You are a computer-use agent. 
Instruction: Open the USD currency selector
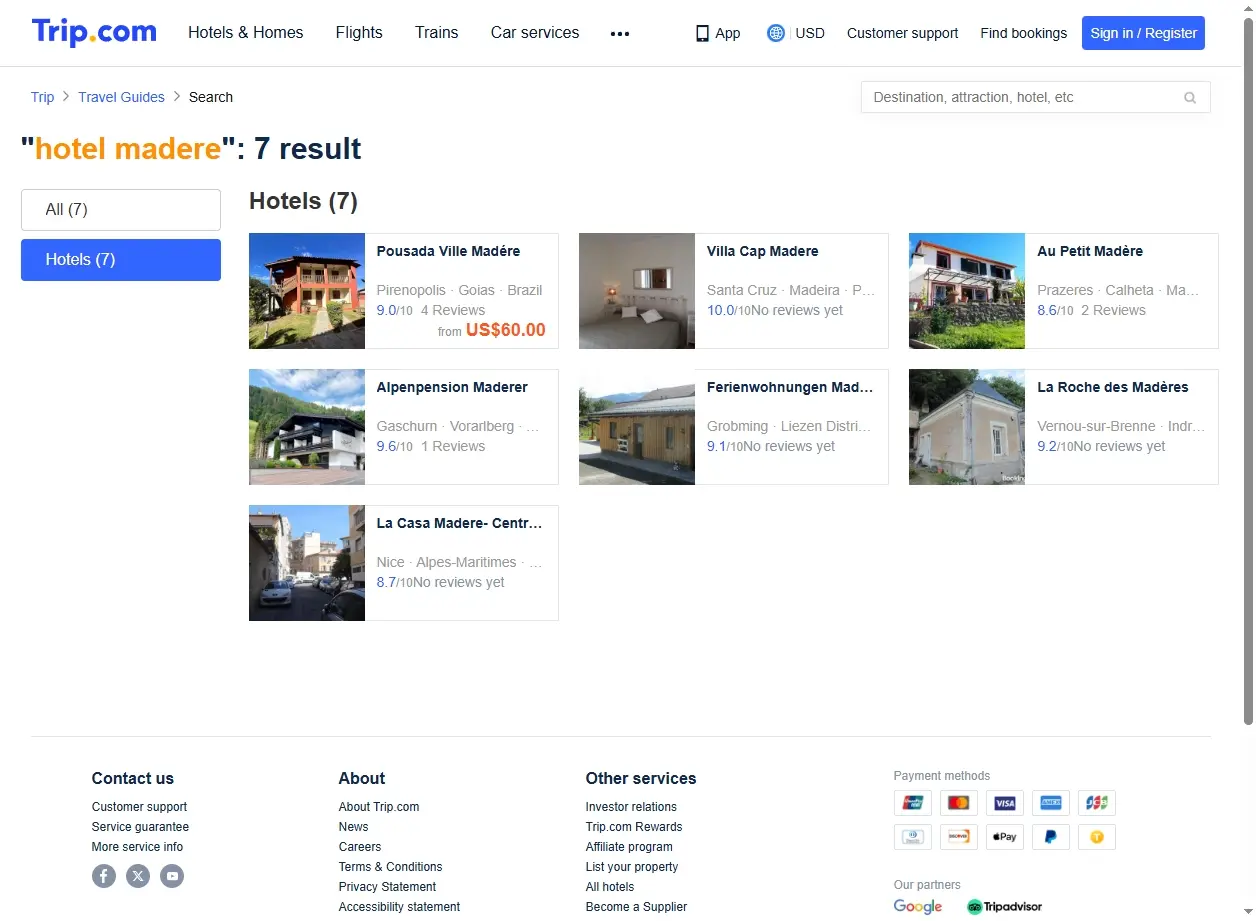click(x=810, y=33)
